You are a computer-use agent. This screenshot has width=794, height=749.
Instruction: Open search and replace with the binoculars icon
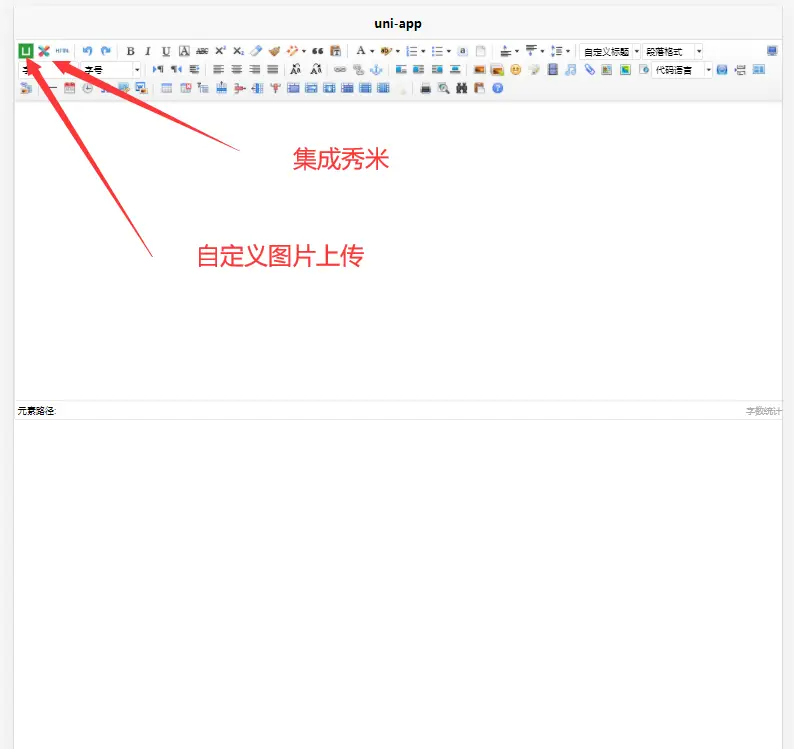(461, 88)
